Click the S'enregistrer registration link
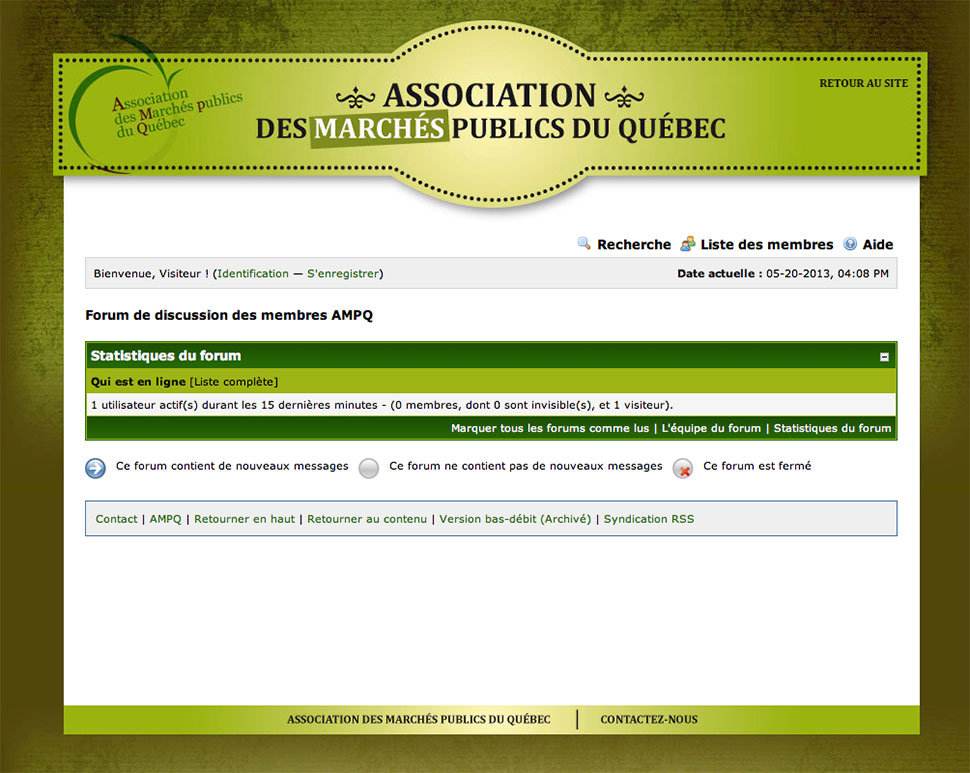The image size is (970, 773). tap(342, 273)
